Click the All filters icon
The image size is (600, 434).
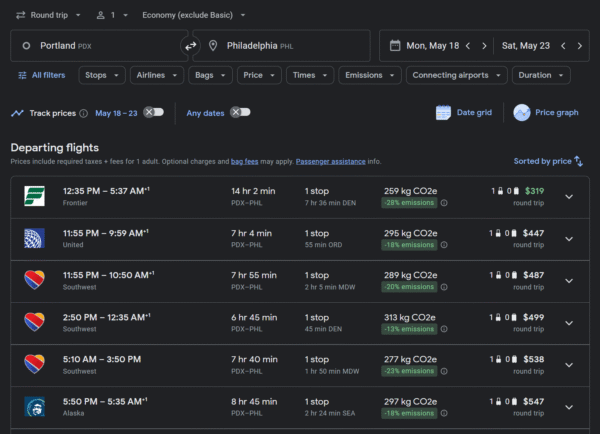coord(23,75)
